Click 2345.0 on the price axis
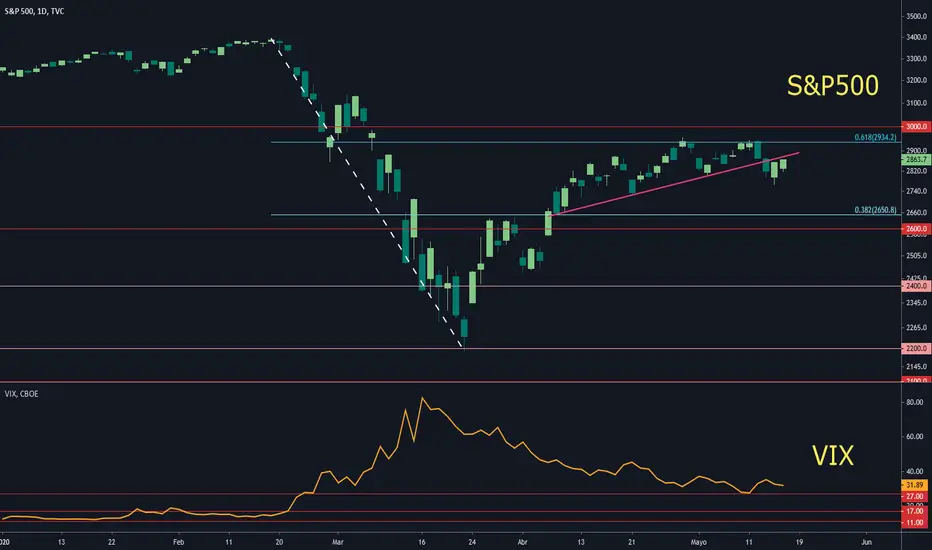The width and height of the screenshot is (932, 550). (917, 303)
